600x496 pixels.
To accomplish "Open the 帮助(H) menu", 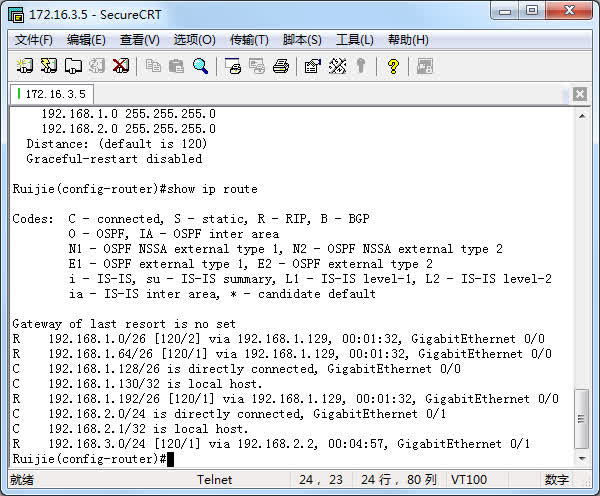I will coord(408,40).
